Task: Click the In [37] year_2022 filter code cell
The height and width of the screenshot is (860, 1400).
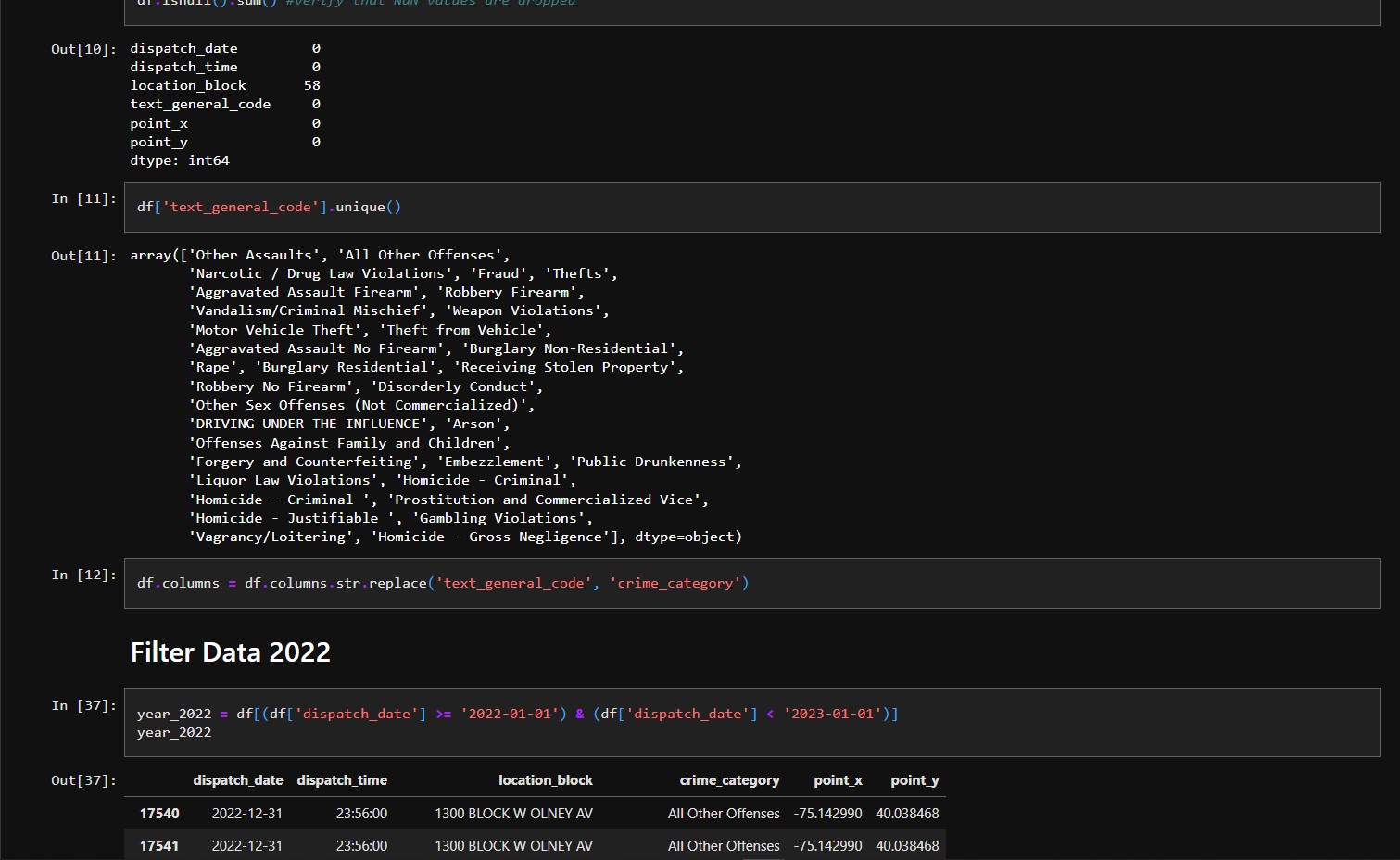Action: pyautogui.click(x=751, y=723)
